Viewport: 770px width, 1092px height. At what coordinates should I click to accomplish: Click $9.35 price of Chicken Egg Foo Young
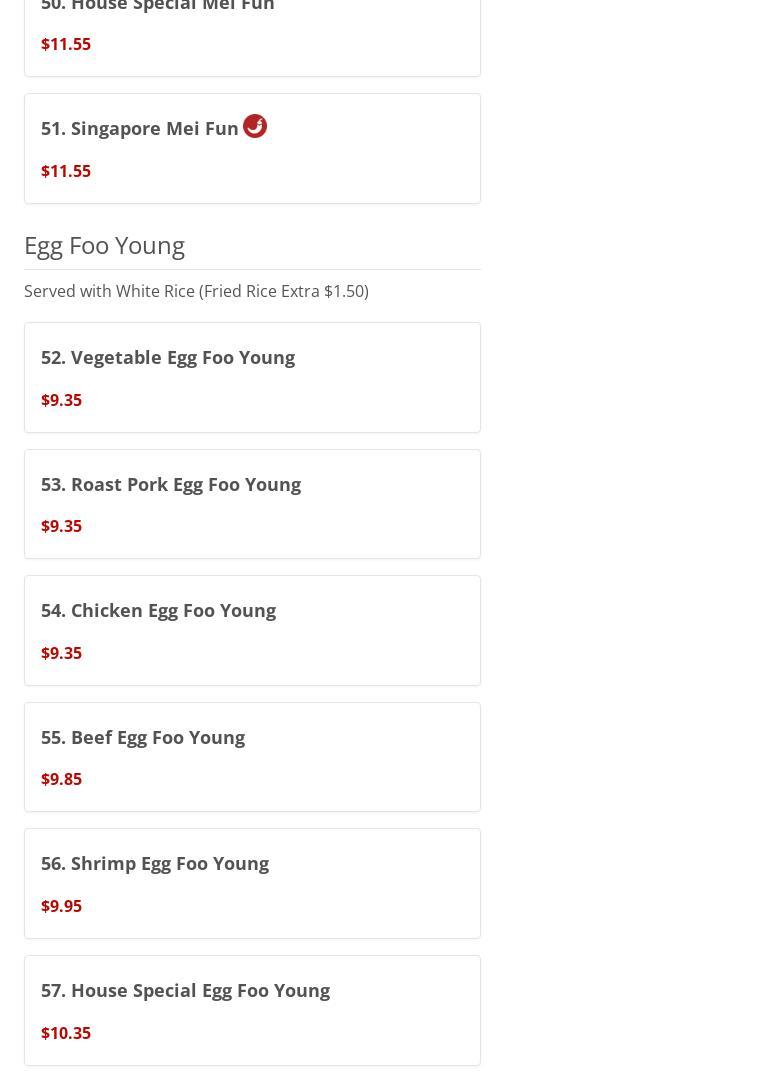tap(61, 653)
